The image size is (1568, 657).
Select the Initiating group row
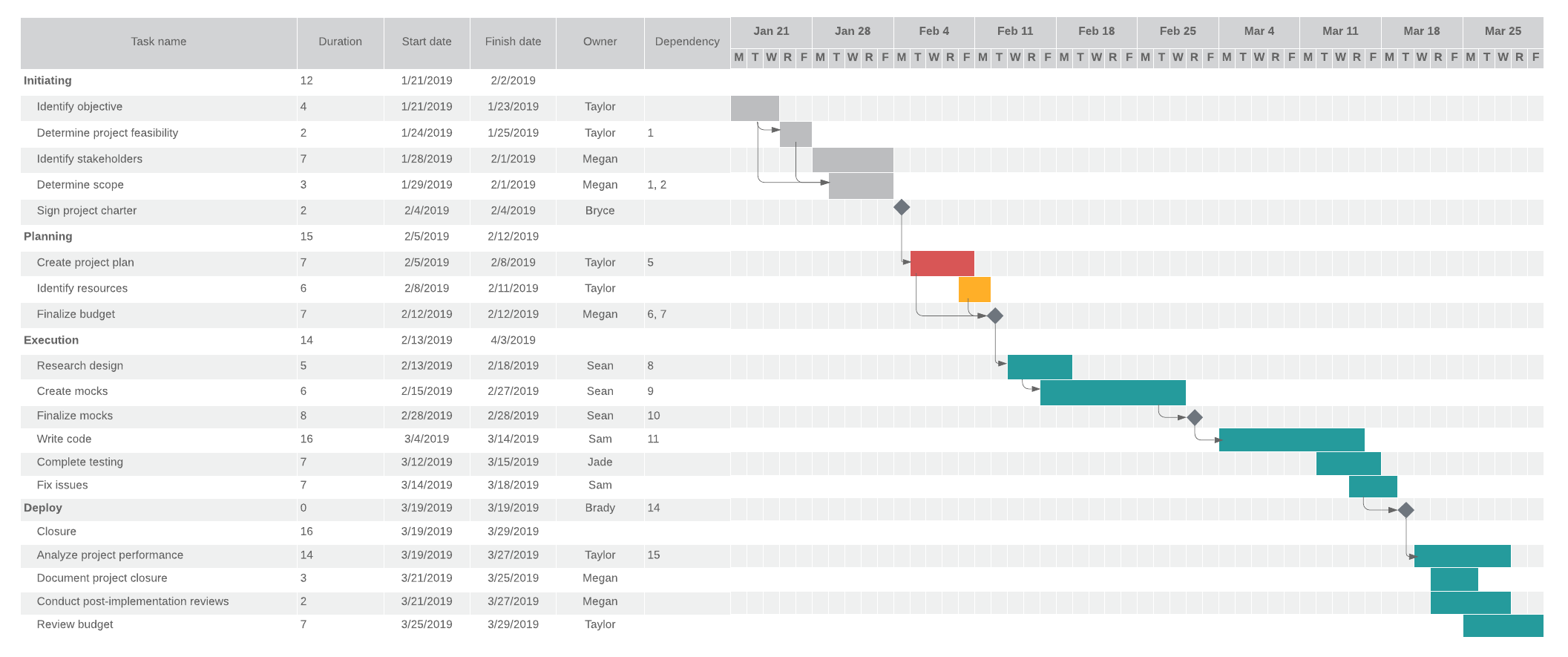coord(47,81)
